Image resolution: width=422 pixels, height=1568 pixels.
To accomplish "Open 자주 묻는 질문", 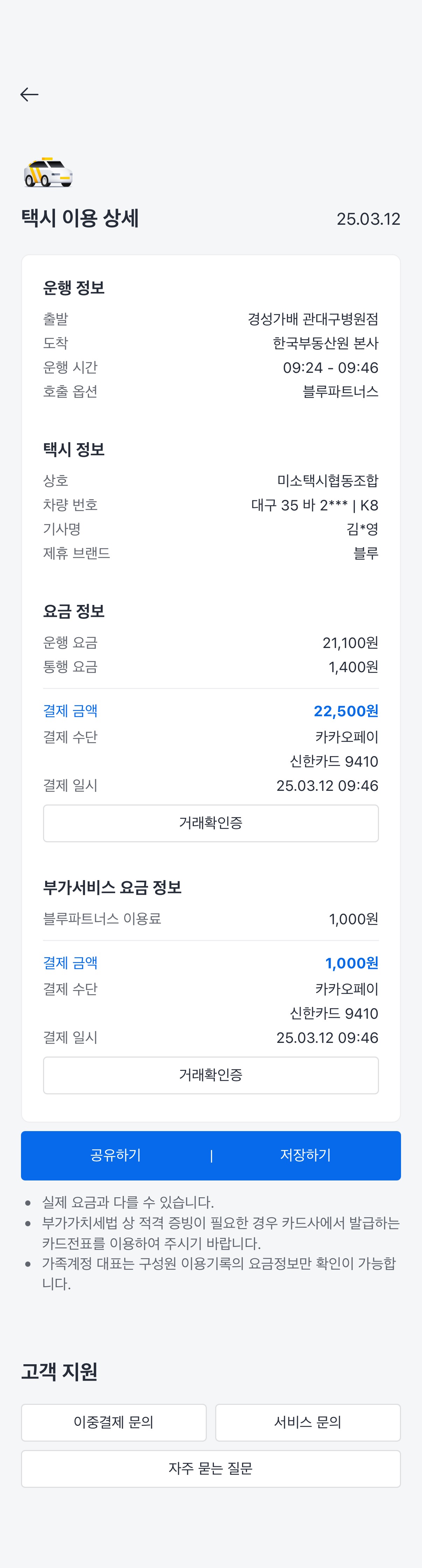I will coord(210,1469).
